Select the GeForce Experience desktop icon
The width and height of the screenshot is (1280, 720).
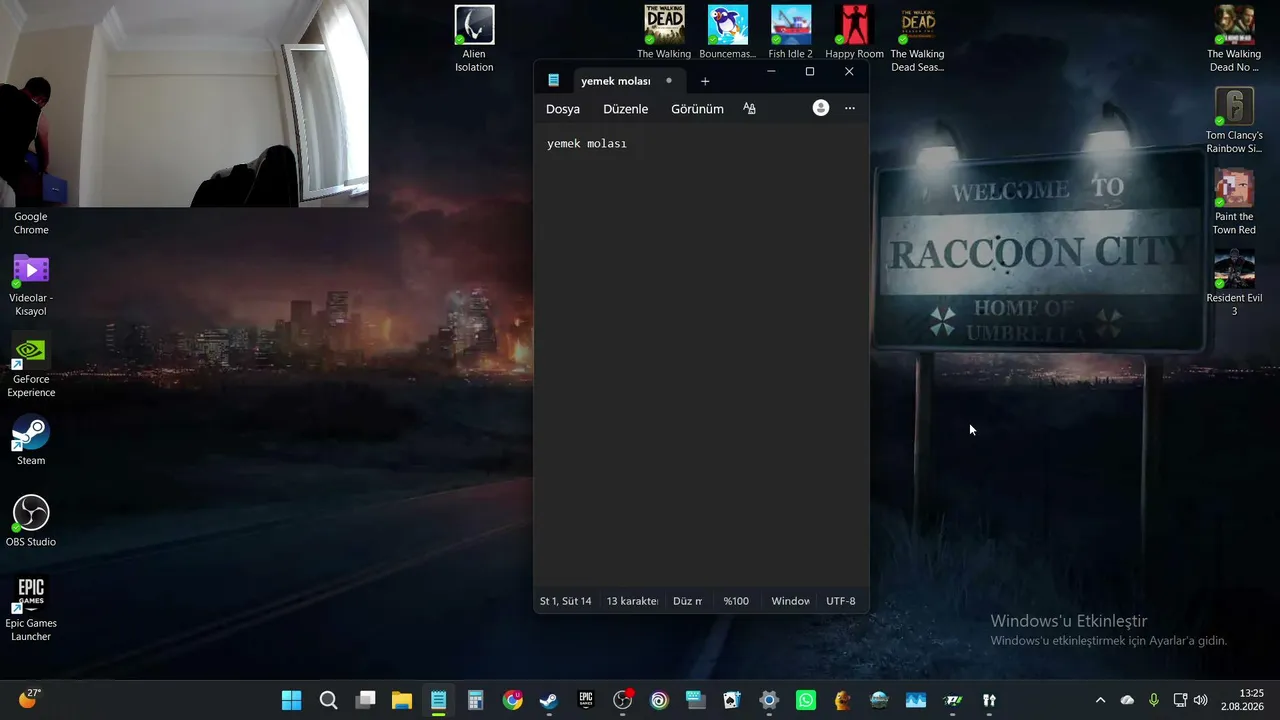coord(31,366)
